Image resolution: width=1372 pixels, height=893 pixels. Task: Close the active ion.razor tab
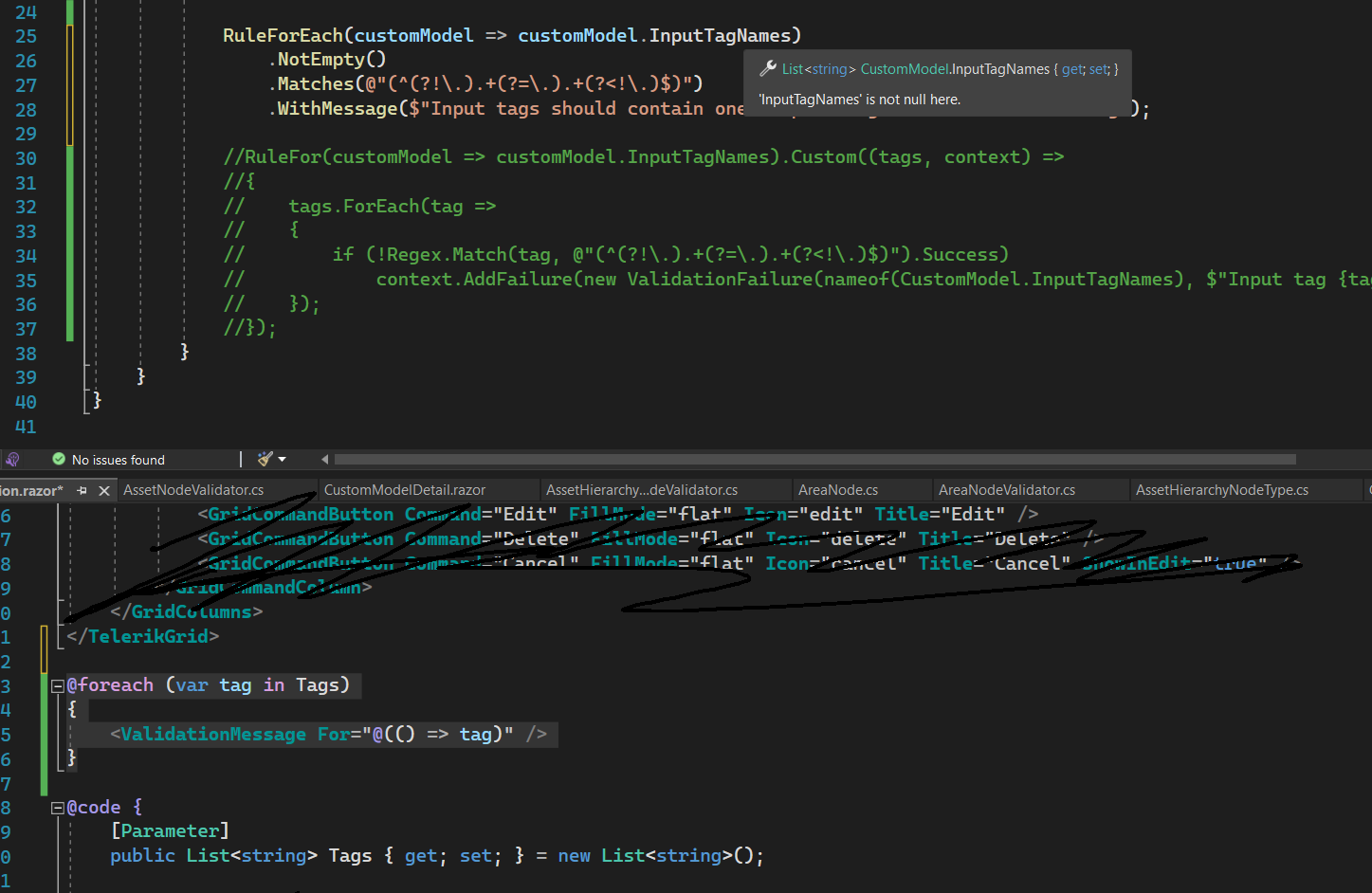click(103, 489)
